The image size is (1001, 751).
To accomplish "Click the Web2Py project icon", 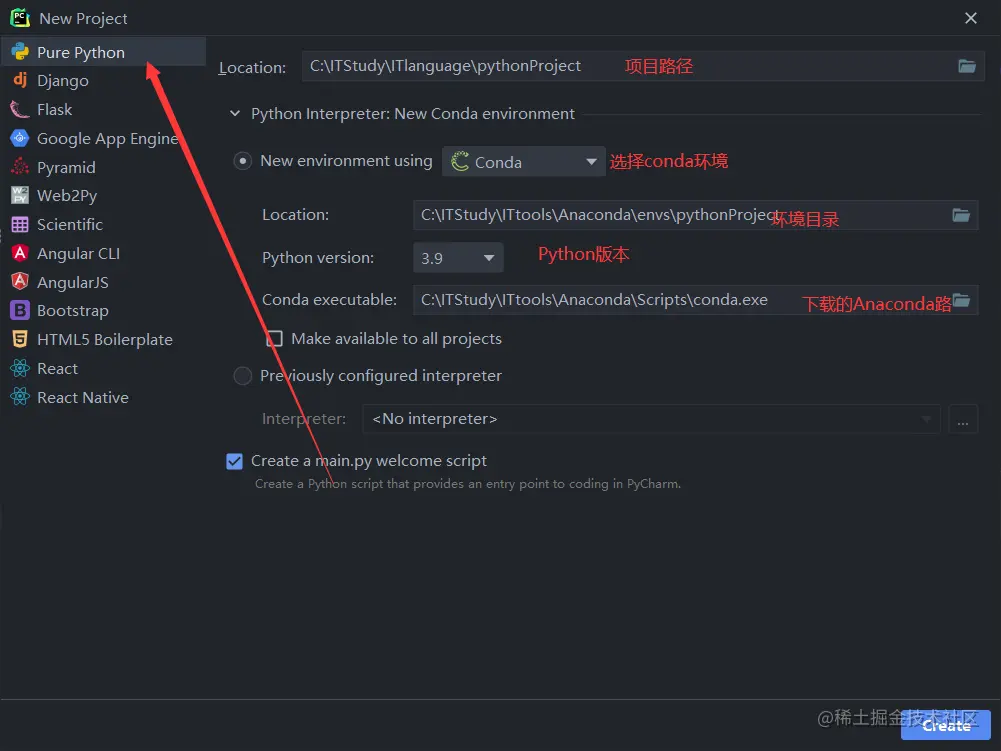I will [20, 195].
